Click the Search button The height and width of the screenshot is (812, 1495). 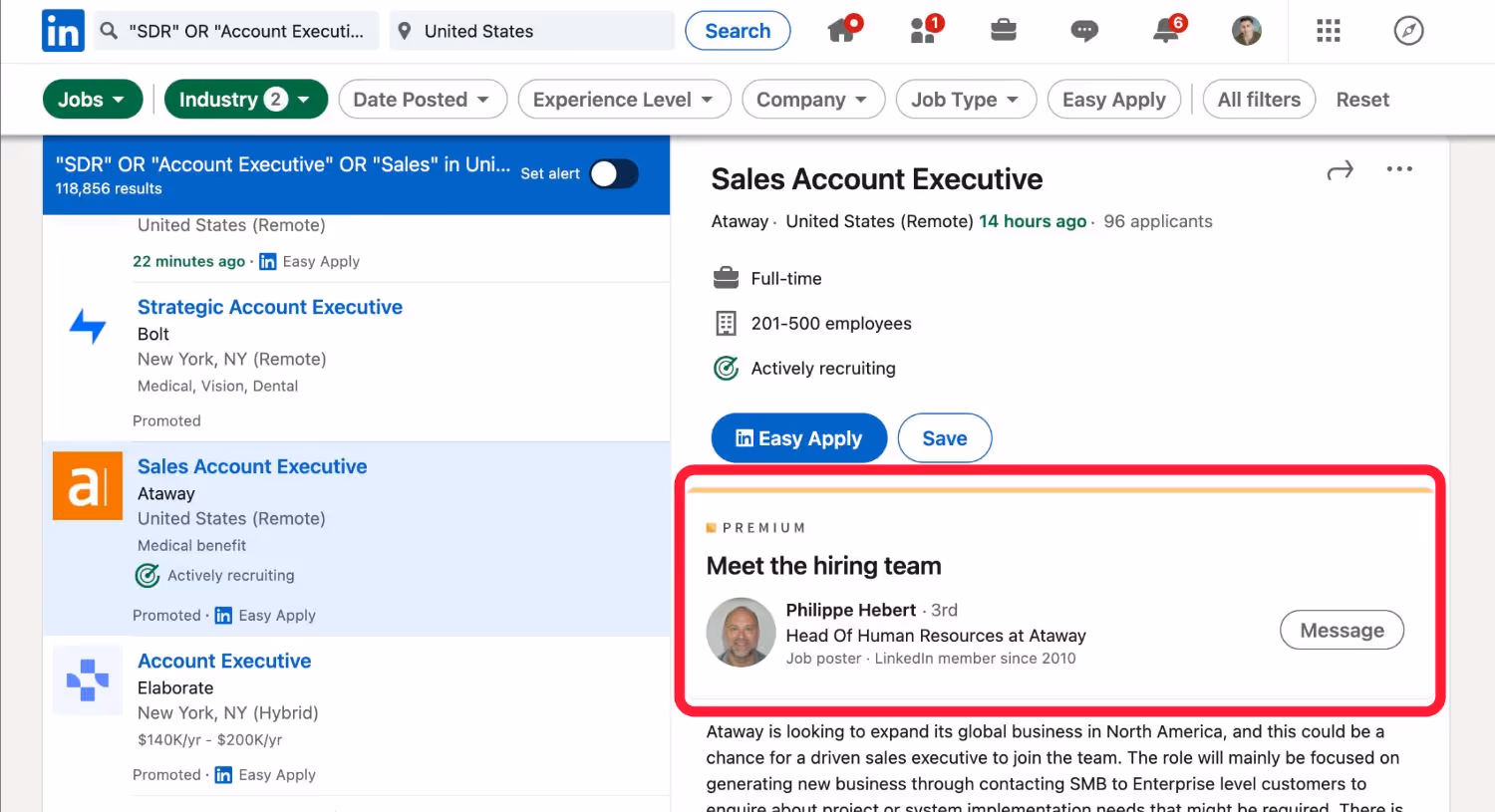[x=738, y=31]
